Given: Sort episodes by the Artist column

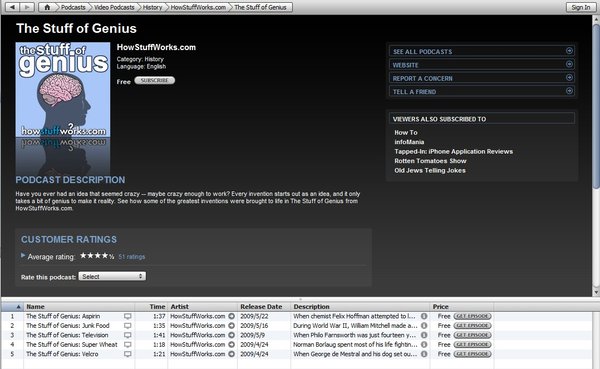Looking at the screenshot, I should pyautogui.click(x=202, y=307).
